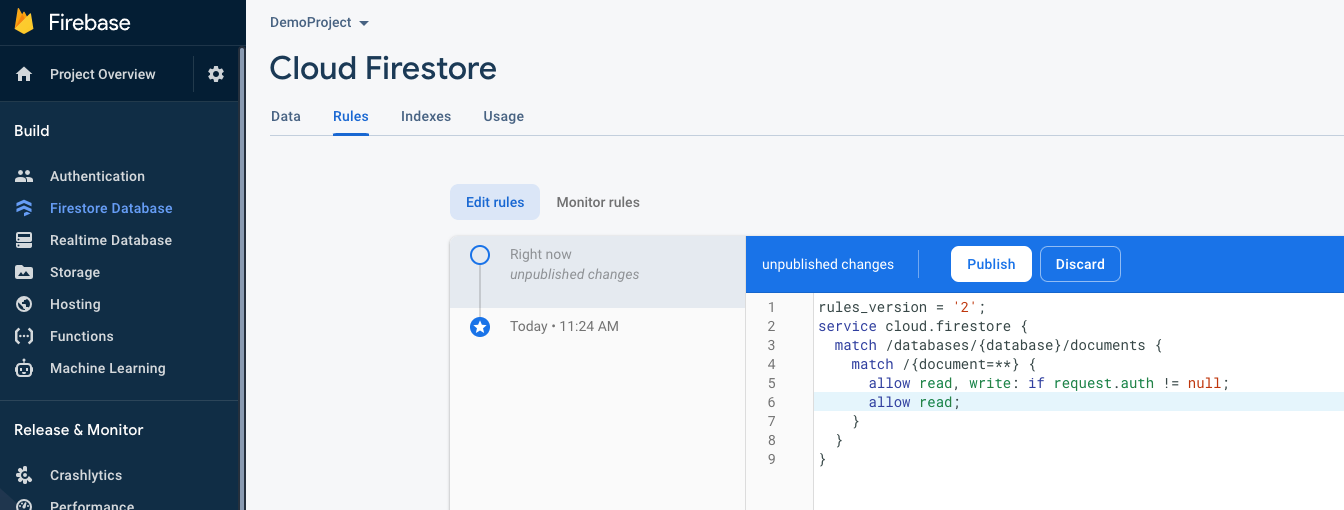Viewport: 1344px width, 510px height.
Task: Click the Crashlytics icon
Action: [24, 475]
